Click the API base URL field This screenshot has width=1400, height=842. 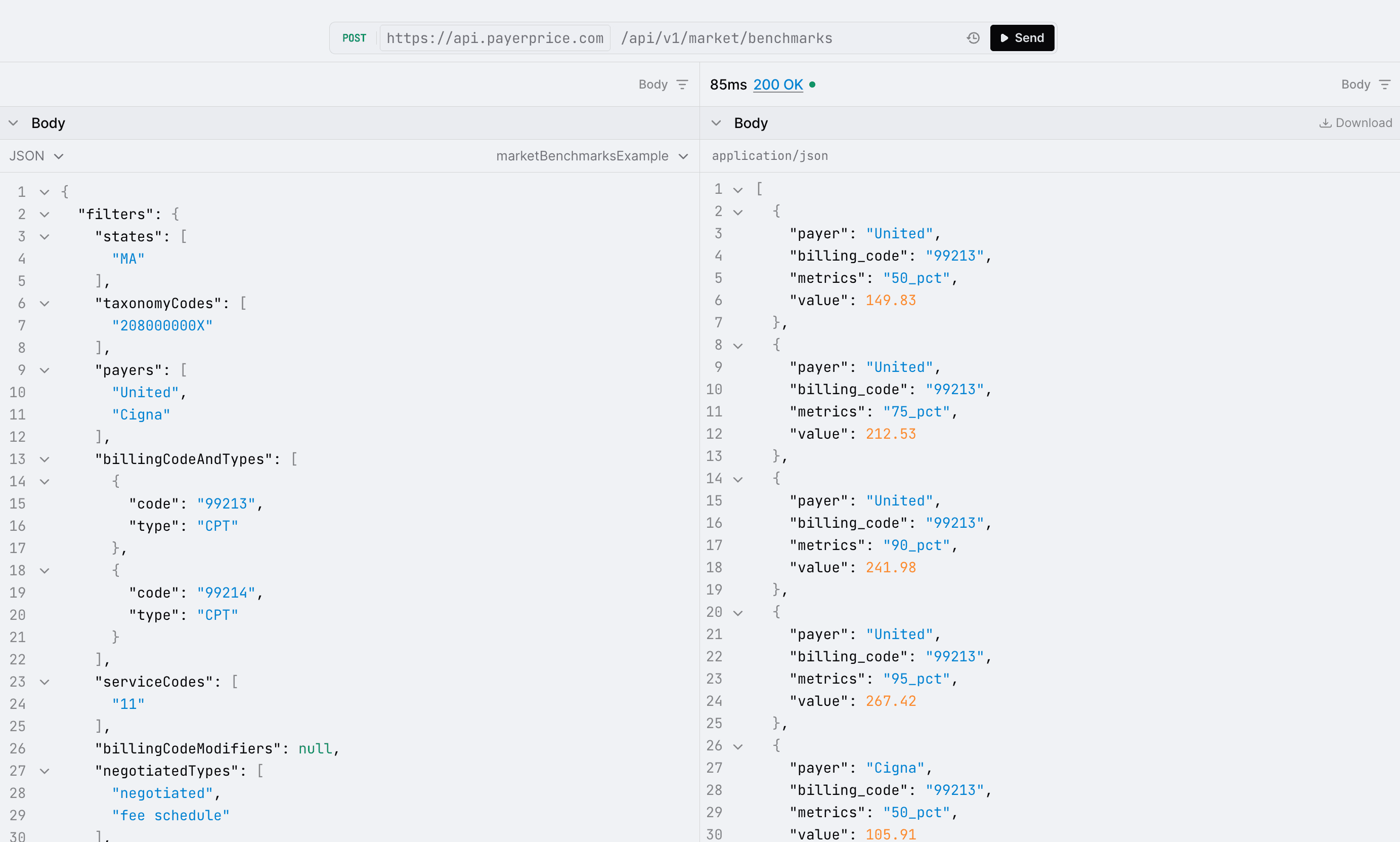494,37
